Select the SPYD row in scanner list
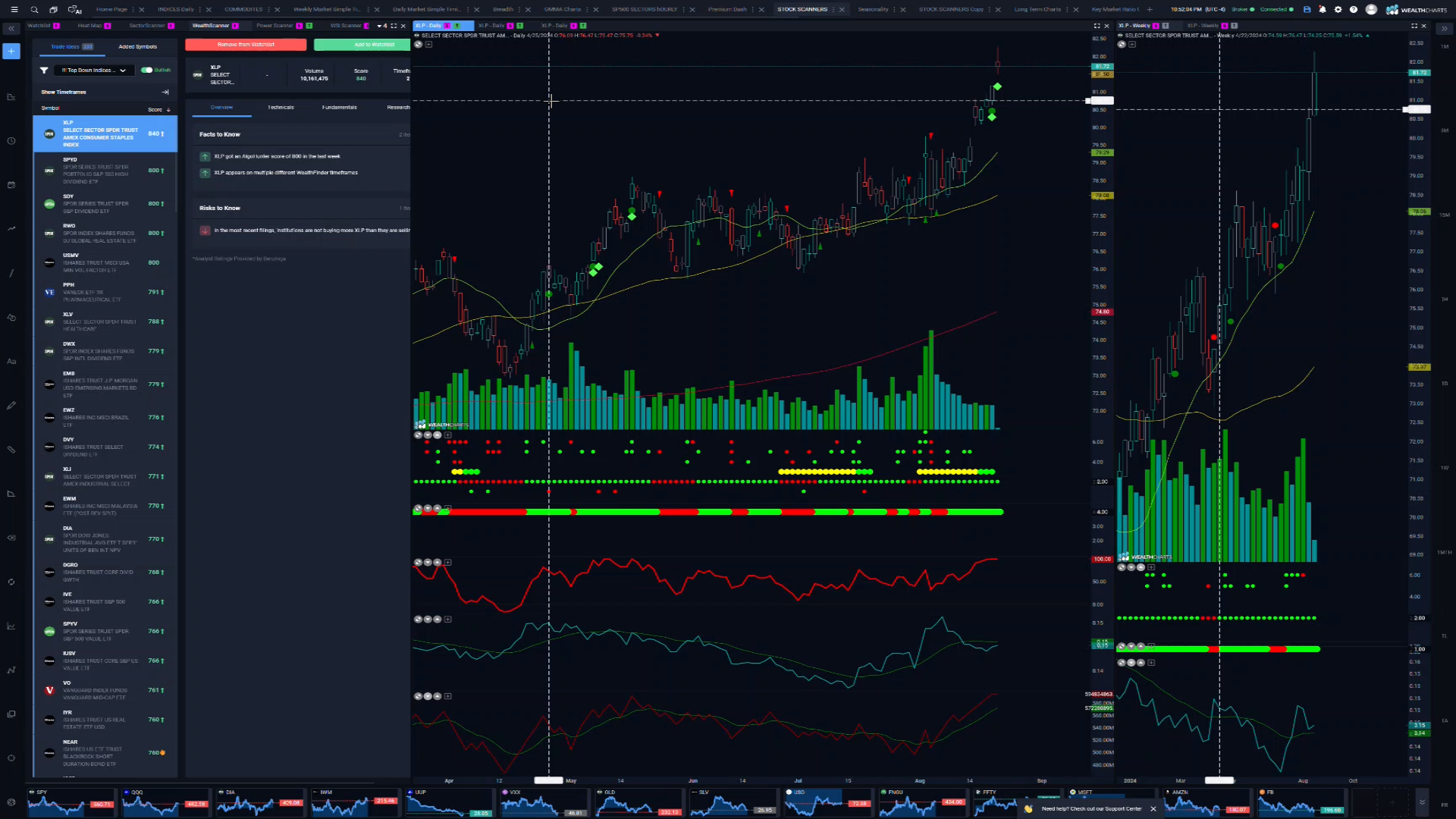1456x819 pixels. pos(105,171)
